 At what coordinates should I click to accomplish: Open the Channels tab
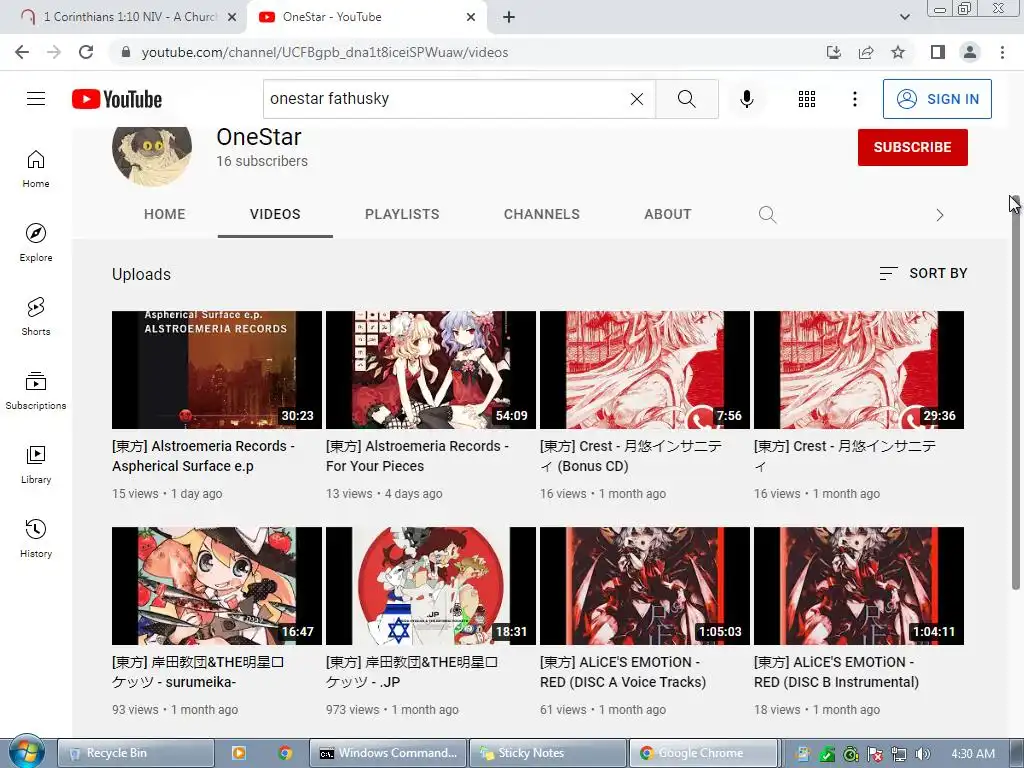click(541, 214)
